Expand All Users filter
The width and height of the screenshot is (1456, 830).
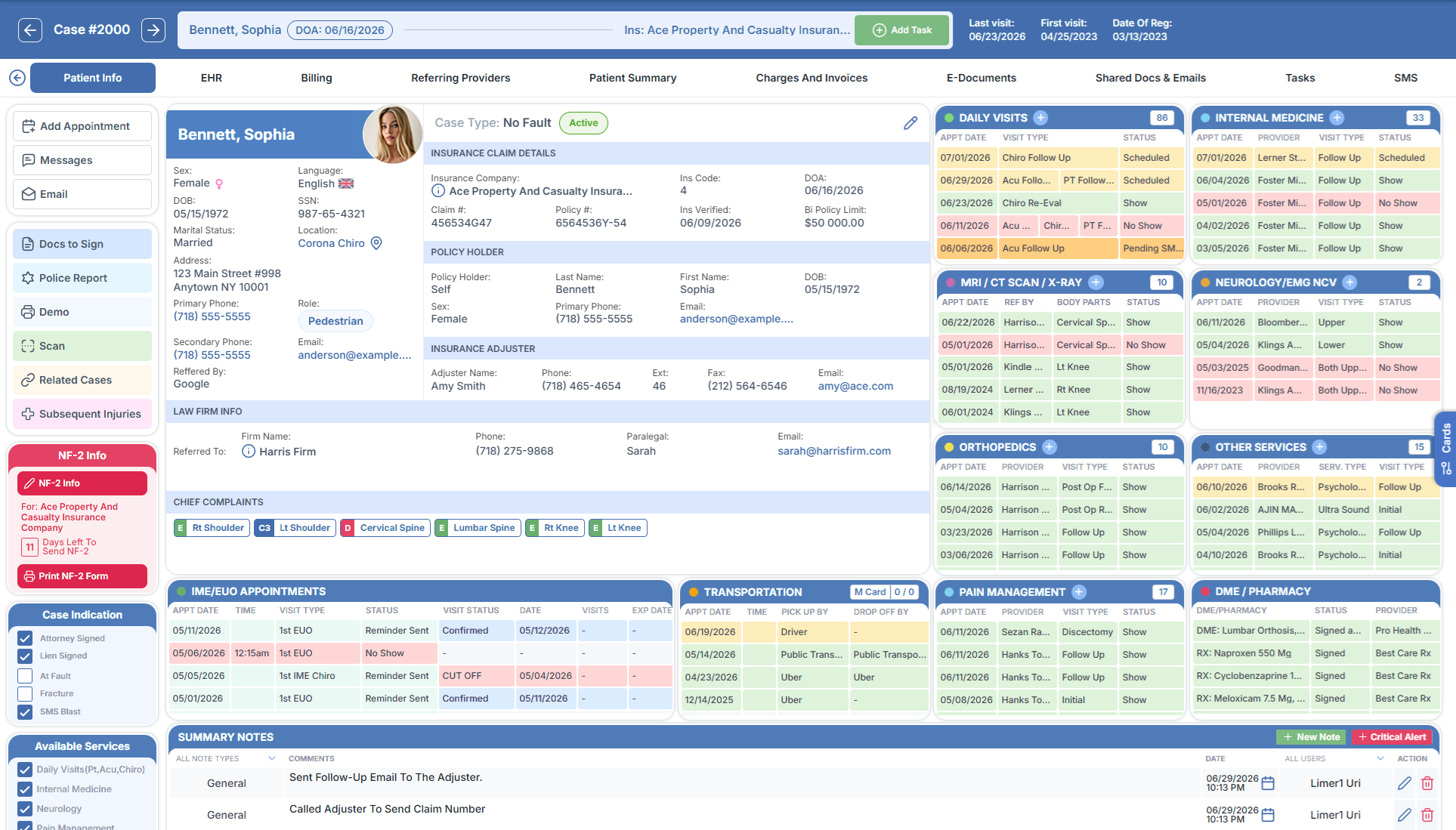pos(1334,758)
